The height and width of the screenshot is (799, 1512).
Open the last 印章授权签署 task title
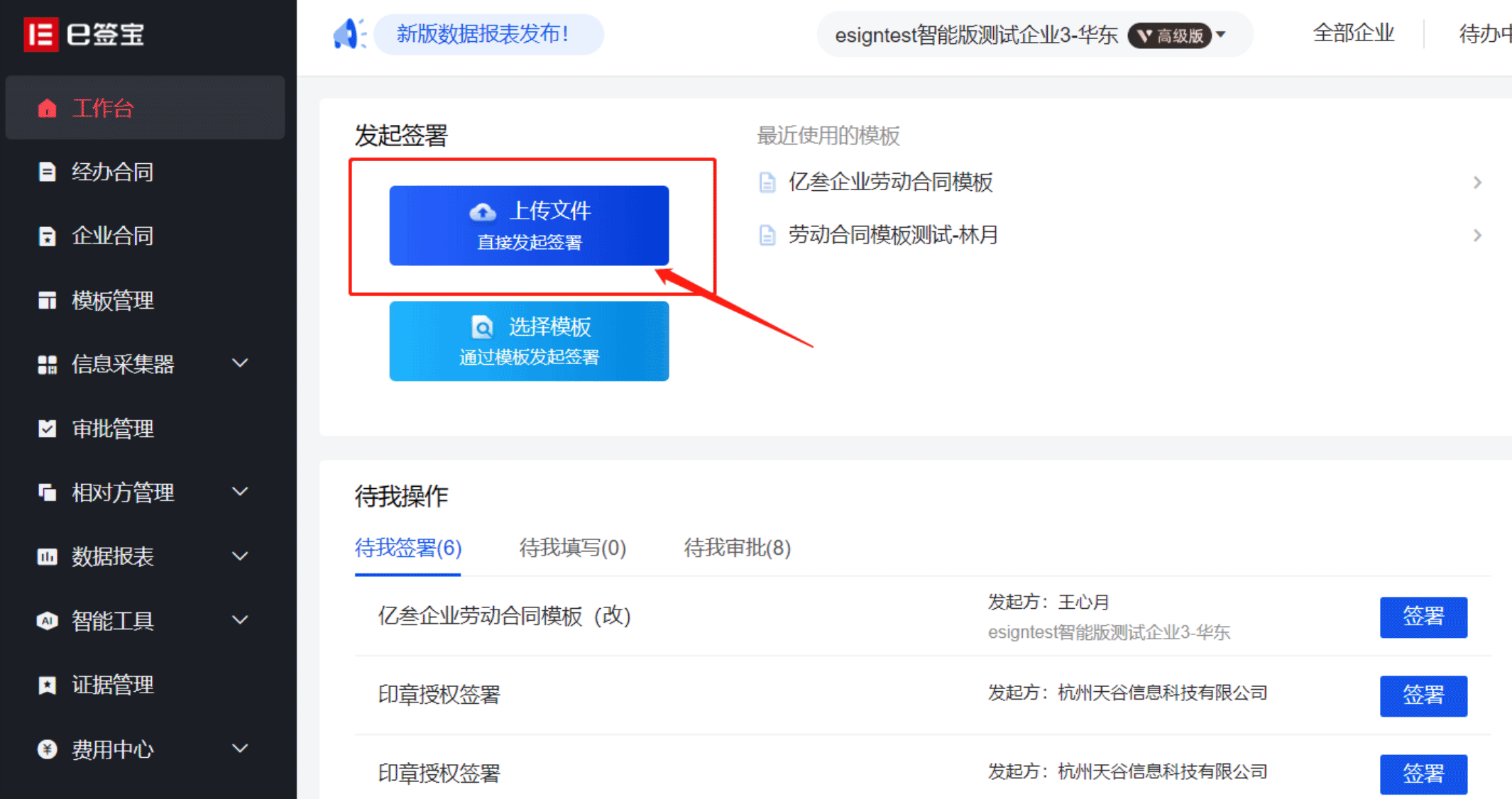439,773
